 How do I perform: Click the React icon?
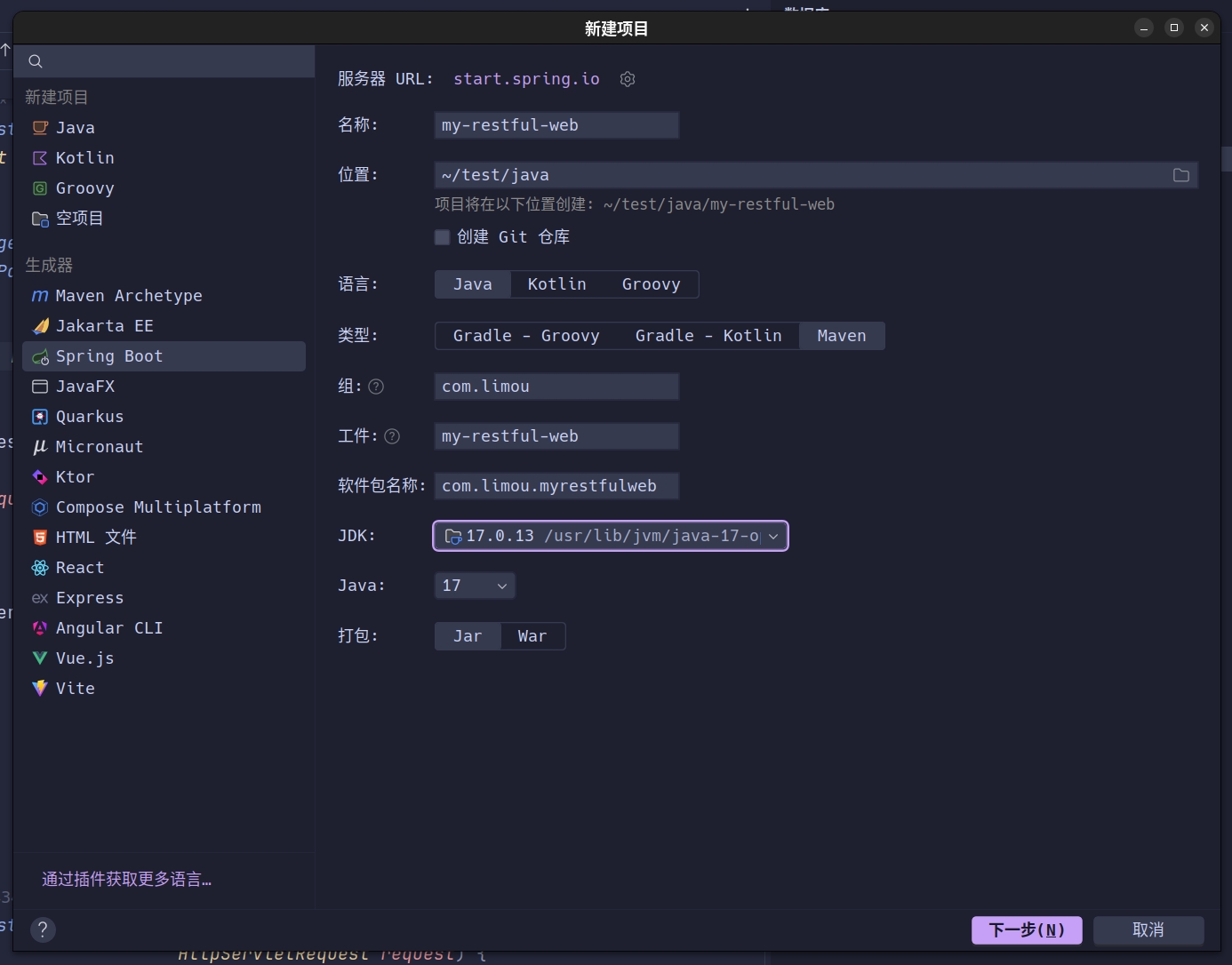pos(40,568)
